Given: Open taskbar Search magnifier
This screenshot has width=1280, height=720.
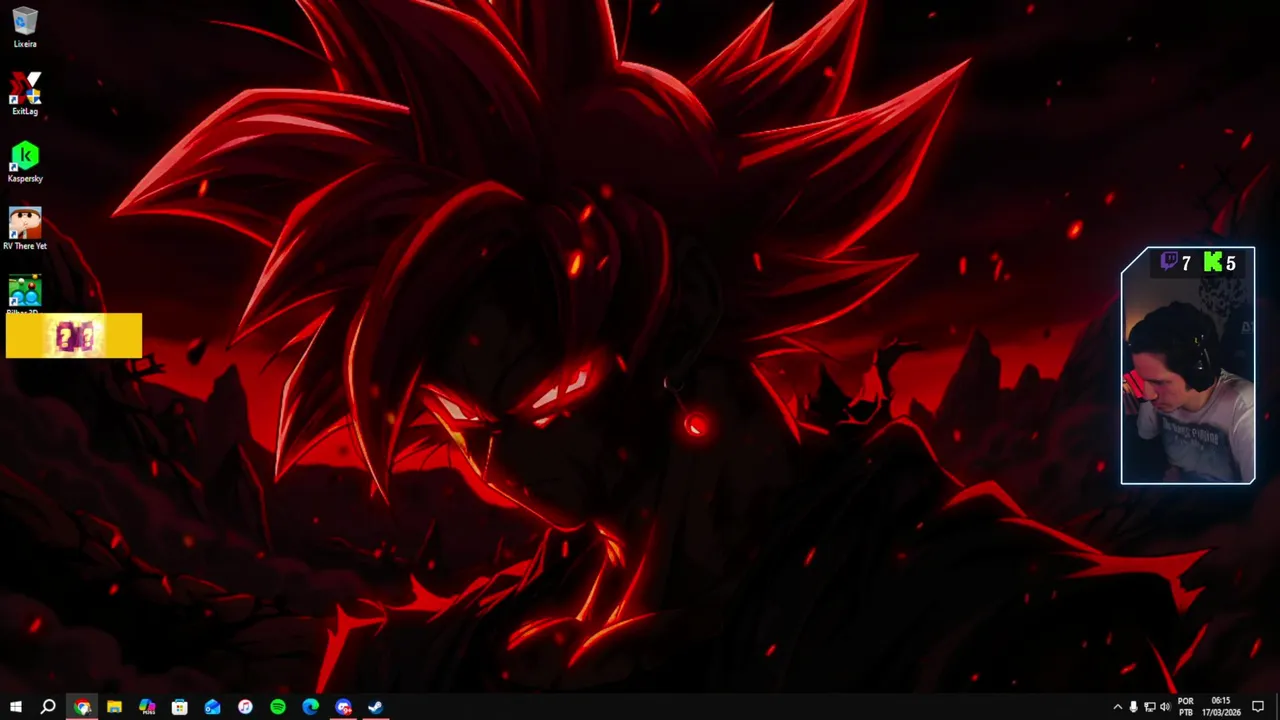Looking at the screenshot, I should tap(47, 707).
